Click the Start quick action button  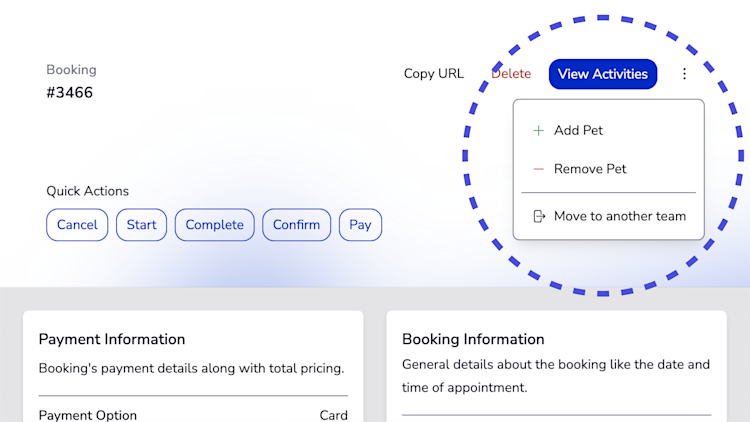[142, 225]
